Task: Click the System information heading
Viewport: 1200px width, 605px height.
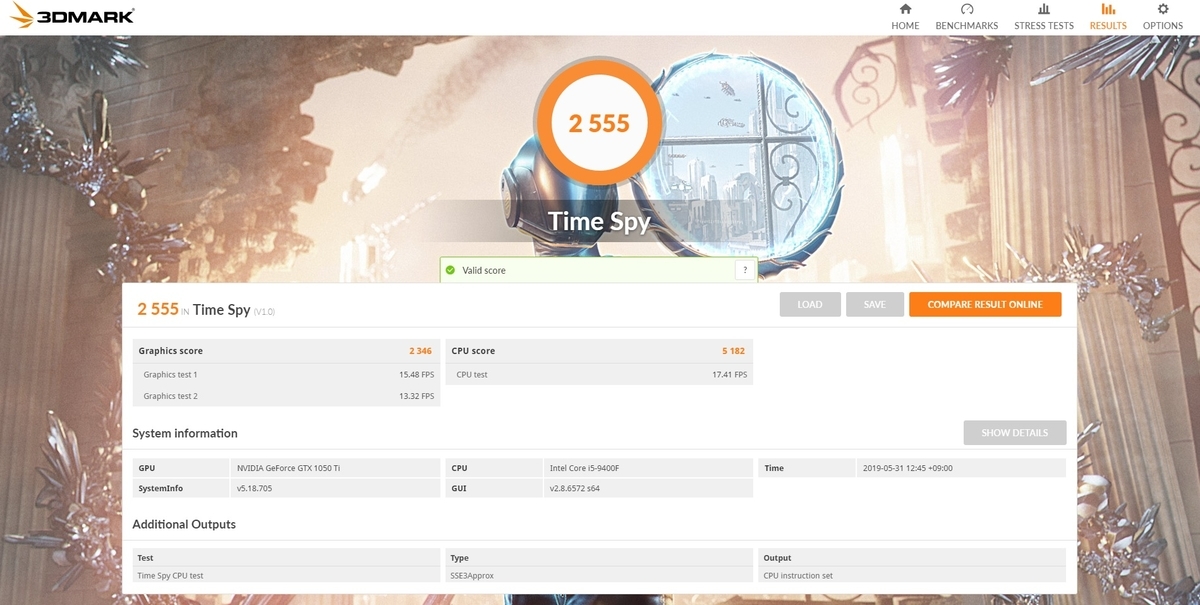Action: [x=185, y=434]
